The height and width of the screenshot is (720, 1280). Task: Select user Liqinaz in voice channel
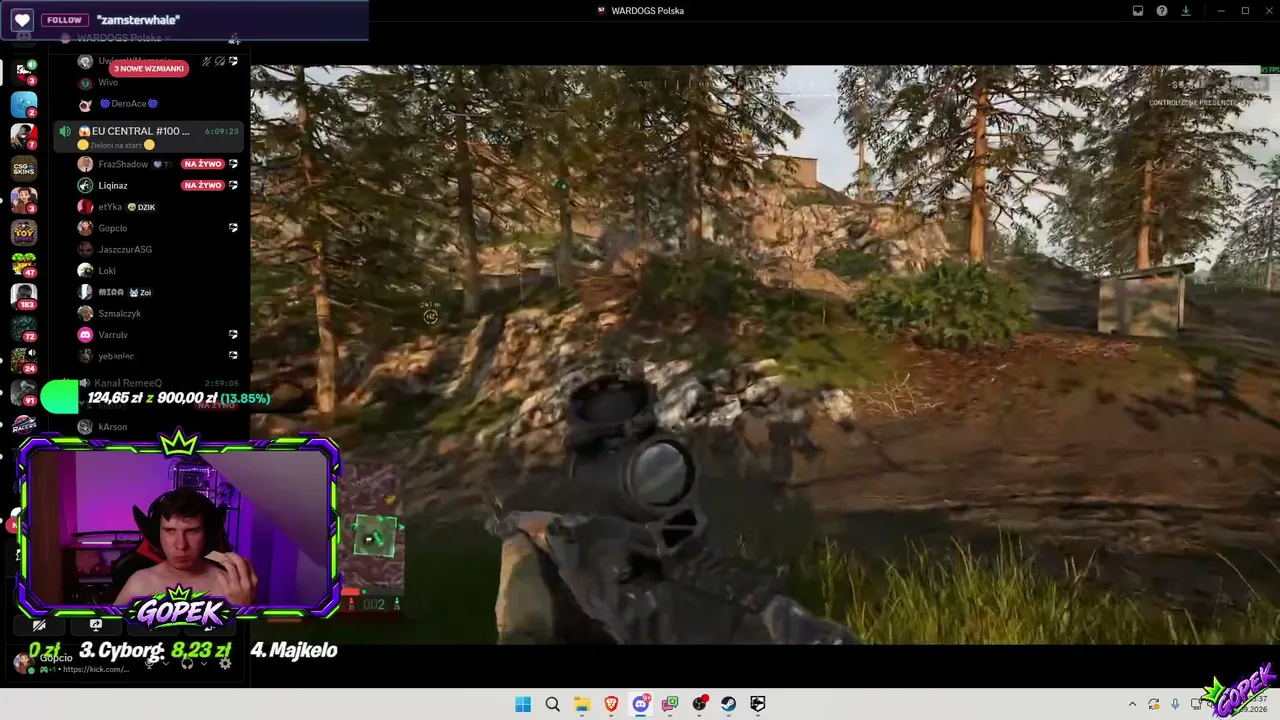[113, 185]
